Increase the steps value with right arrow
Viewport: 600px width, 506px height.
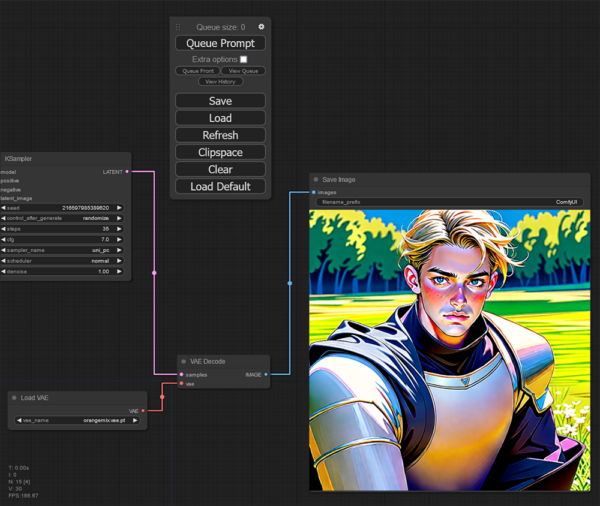point(120,228)
